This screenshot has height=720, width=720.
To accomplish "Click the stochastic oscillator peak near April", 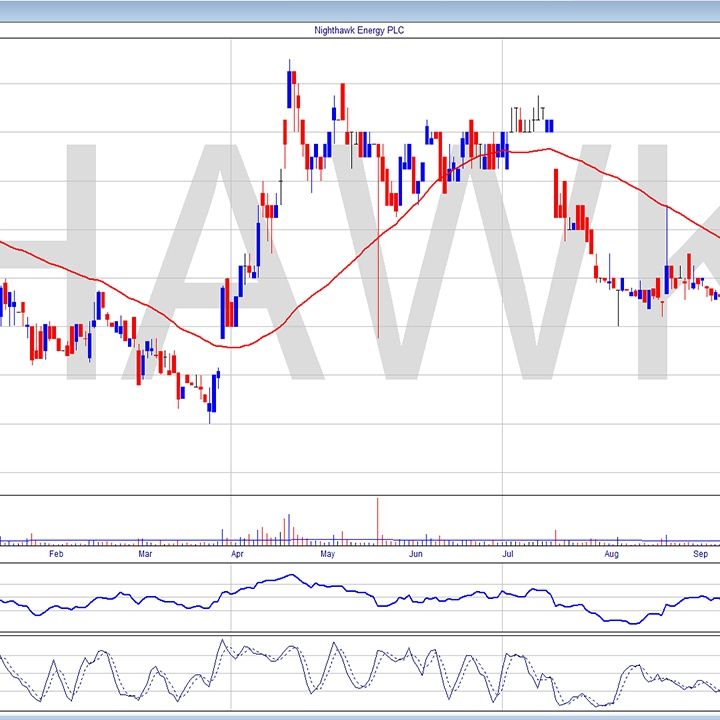I will coord(222,642).
